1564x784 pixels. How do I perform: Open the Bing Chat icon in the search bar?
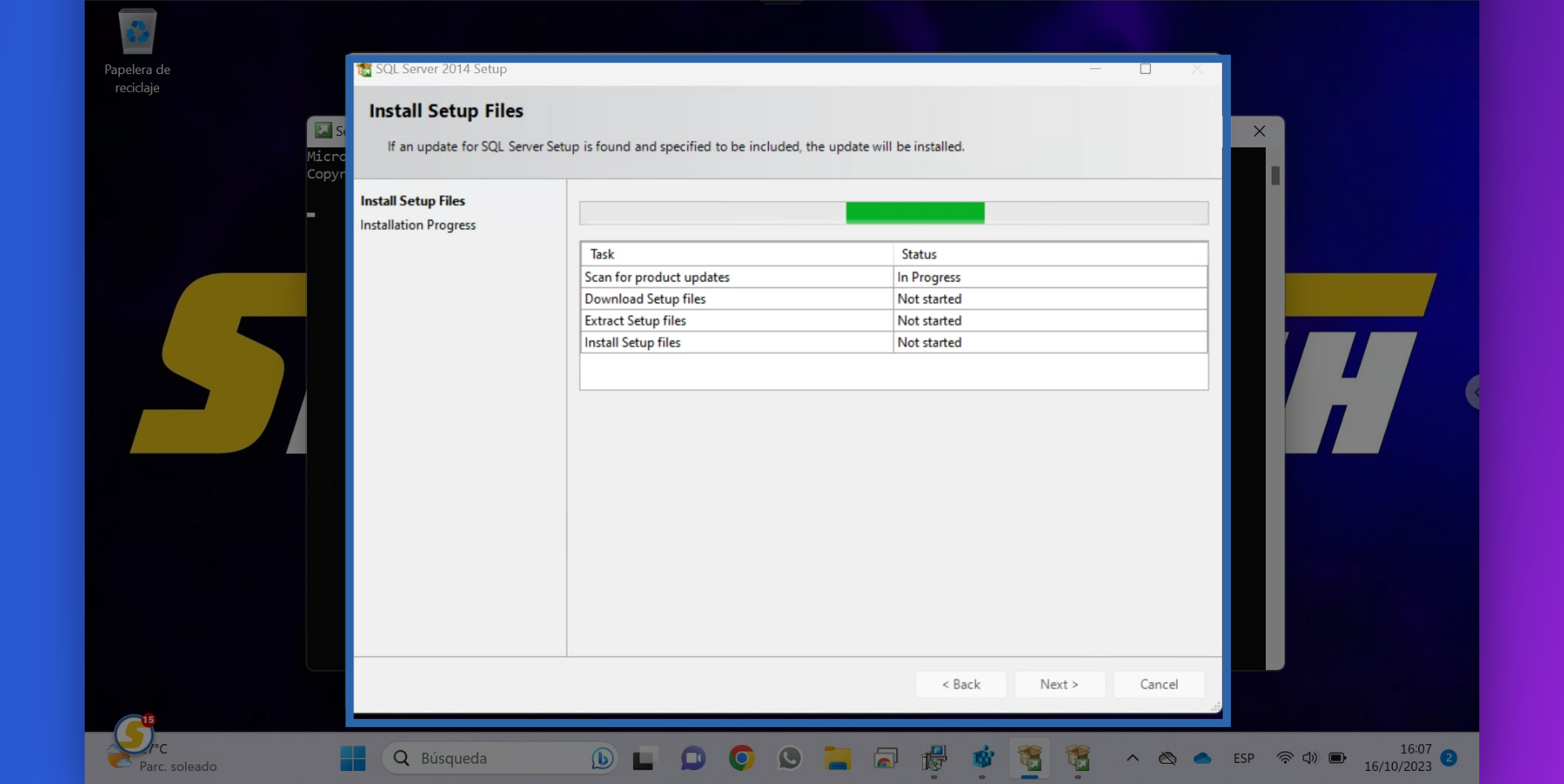tap(602, 758)
